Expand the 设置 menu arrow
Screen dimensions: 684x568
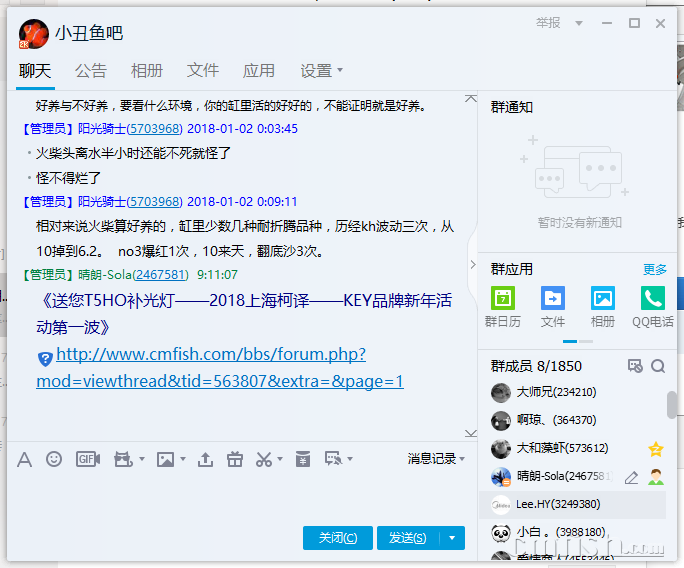coord(340,70)
